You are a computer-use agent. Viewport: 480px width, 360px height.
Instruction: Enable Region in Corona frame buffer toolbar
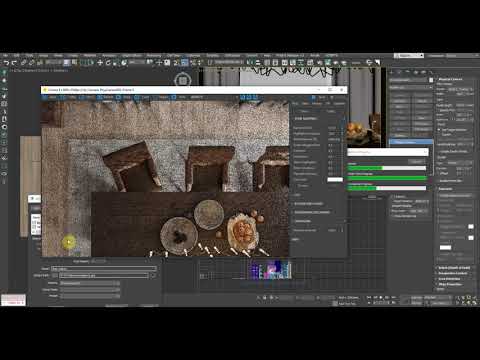pyautogui.click(x=160, y=97)
